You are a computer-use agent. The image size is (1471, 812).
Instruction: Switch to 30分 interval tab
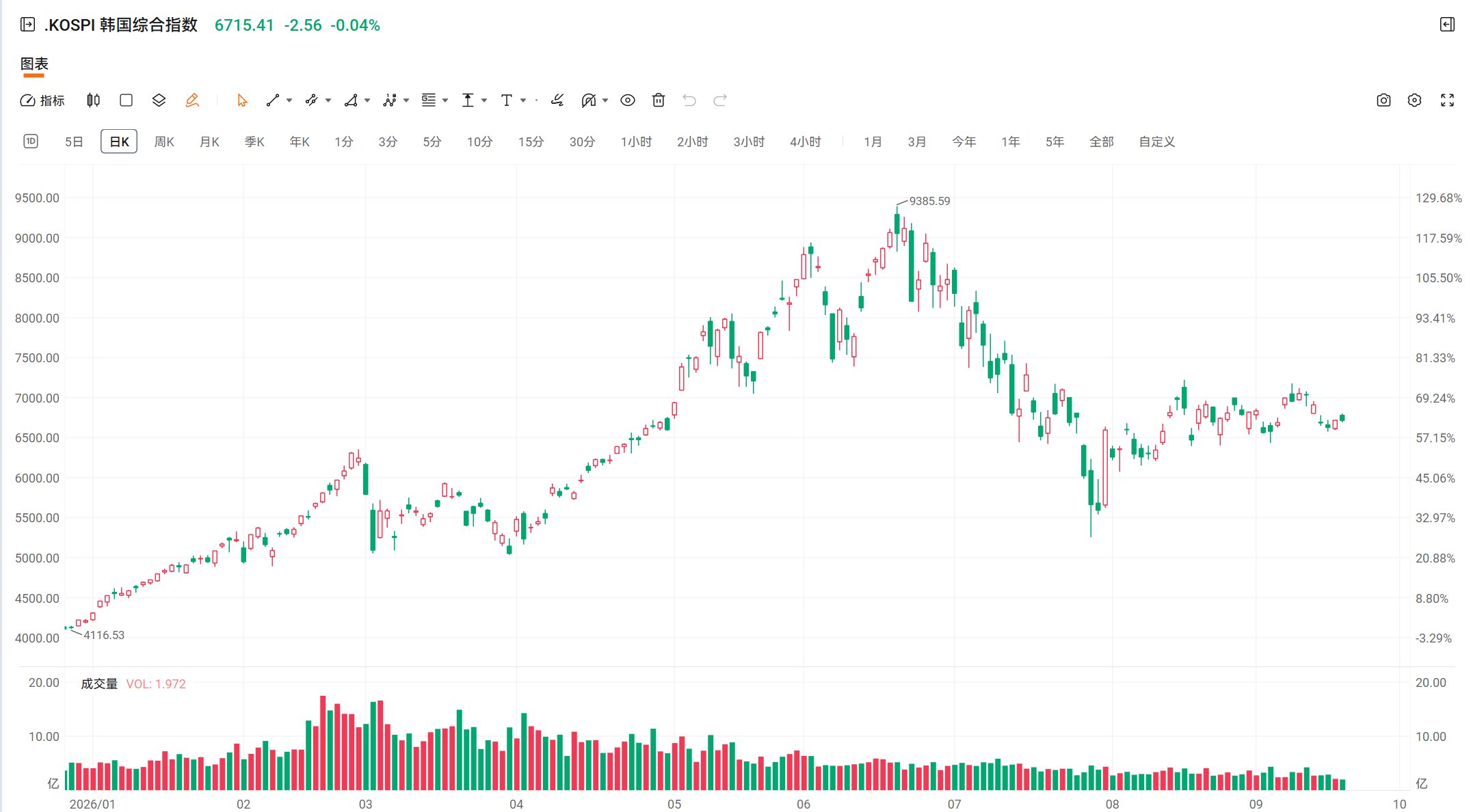[x=582, y=141]
